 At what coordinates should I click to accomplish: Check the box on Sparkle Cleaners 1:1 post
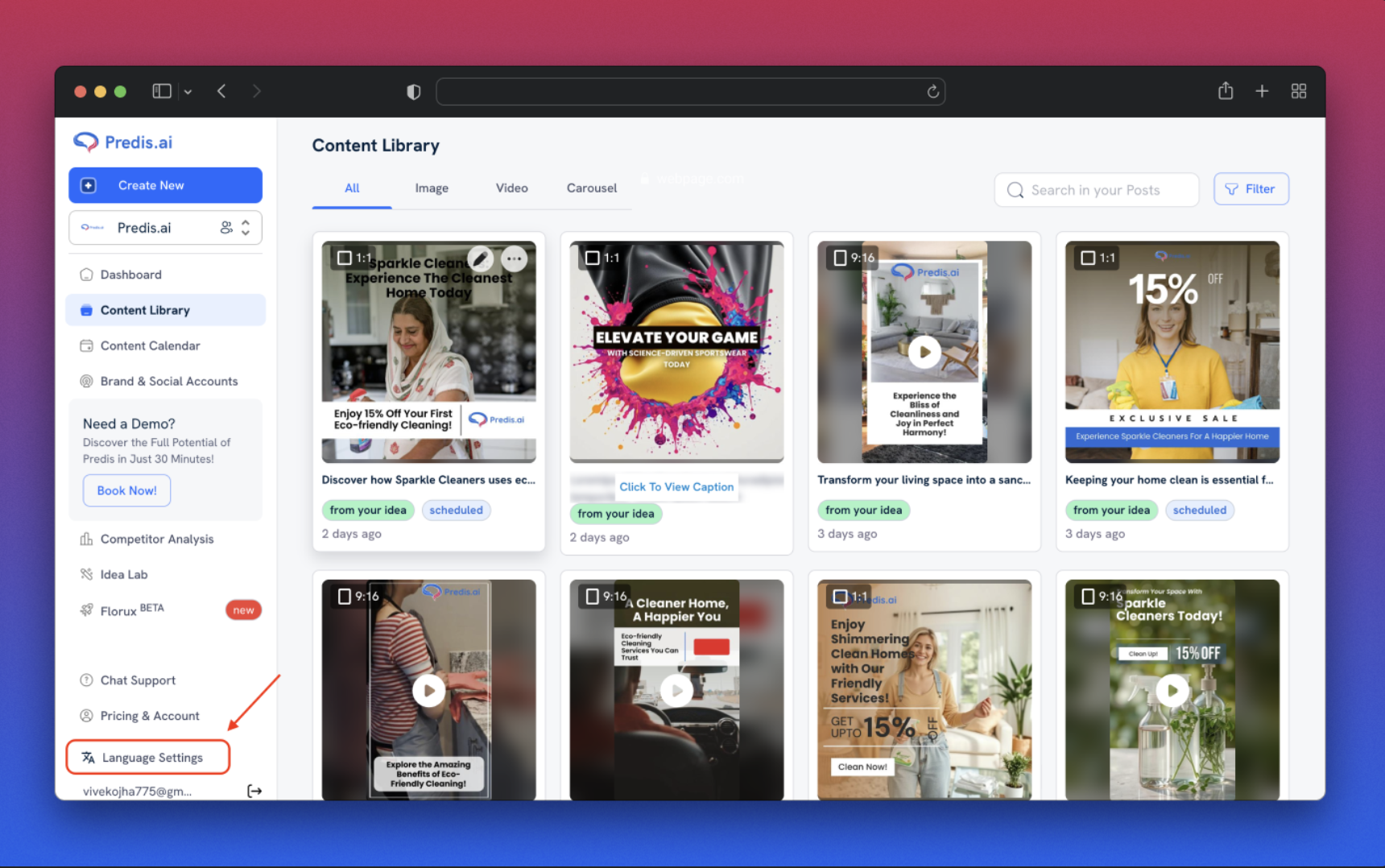(345, 258)
